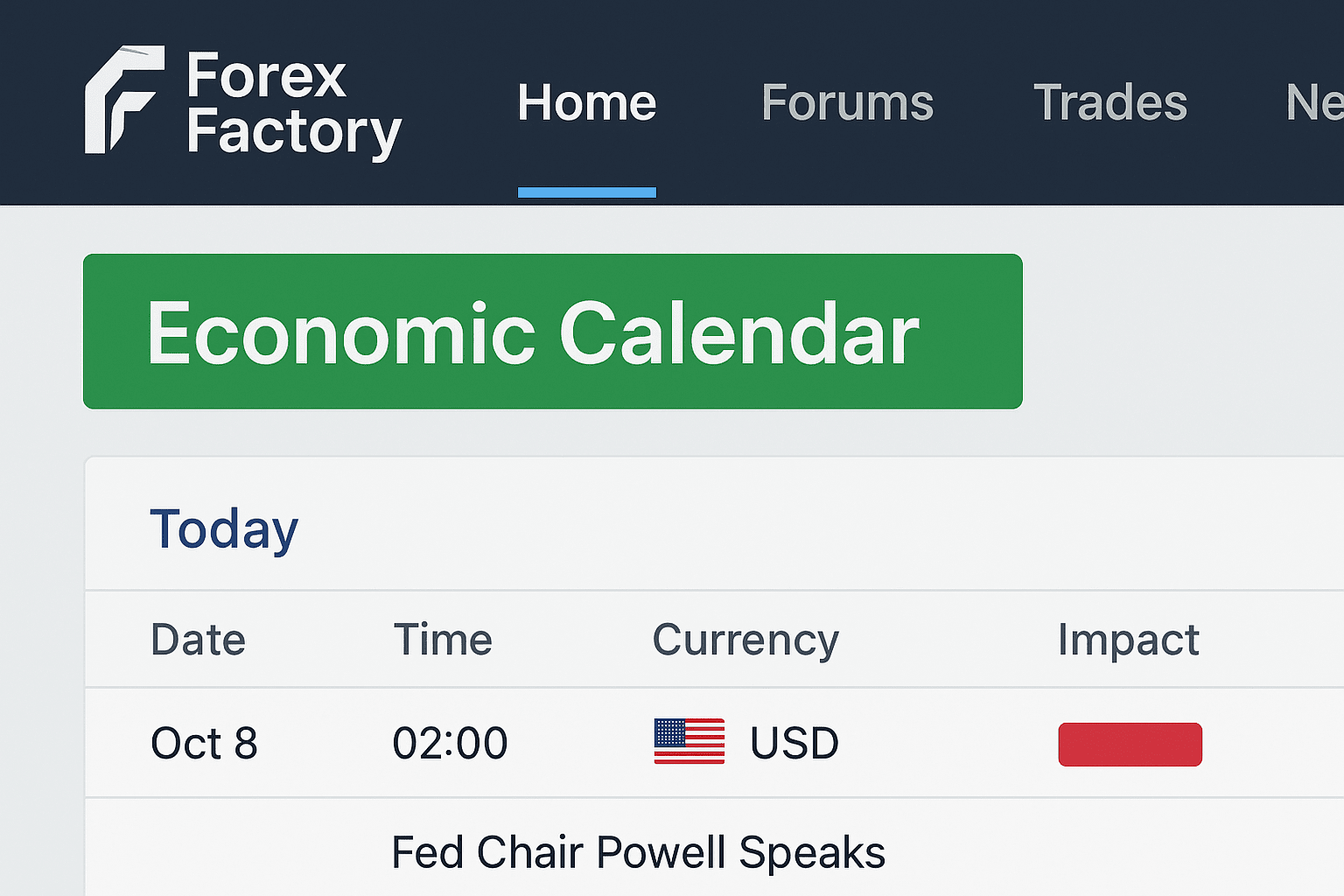
Task: Click the Today section heading
Action: [x=224, y=529]
